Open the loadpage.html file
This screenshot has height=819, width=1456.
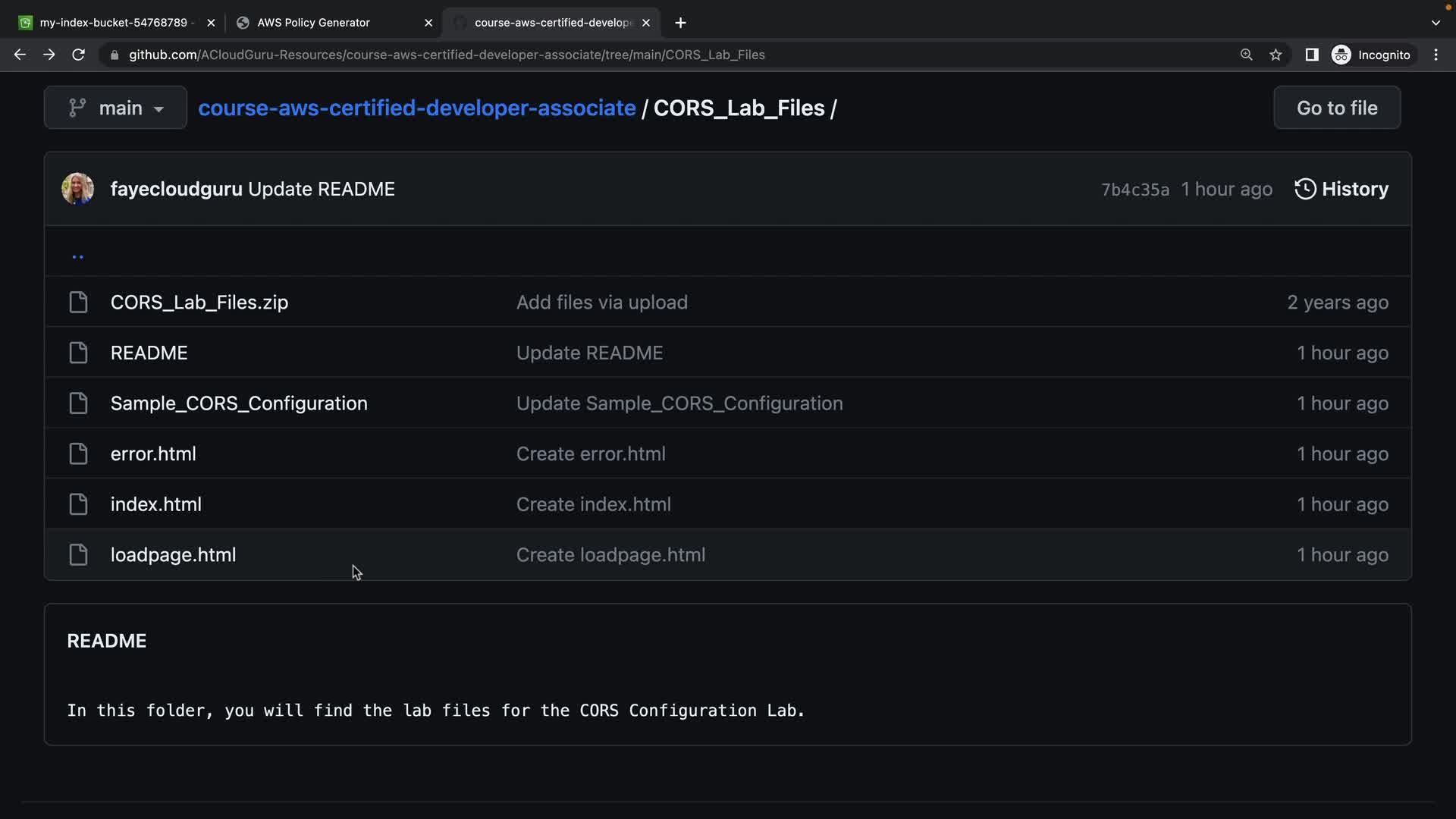[173, 554]
